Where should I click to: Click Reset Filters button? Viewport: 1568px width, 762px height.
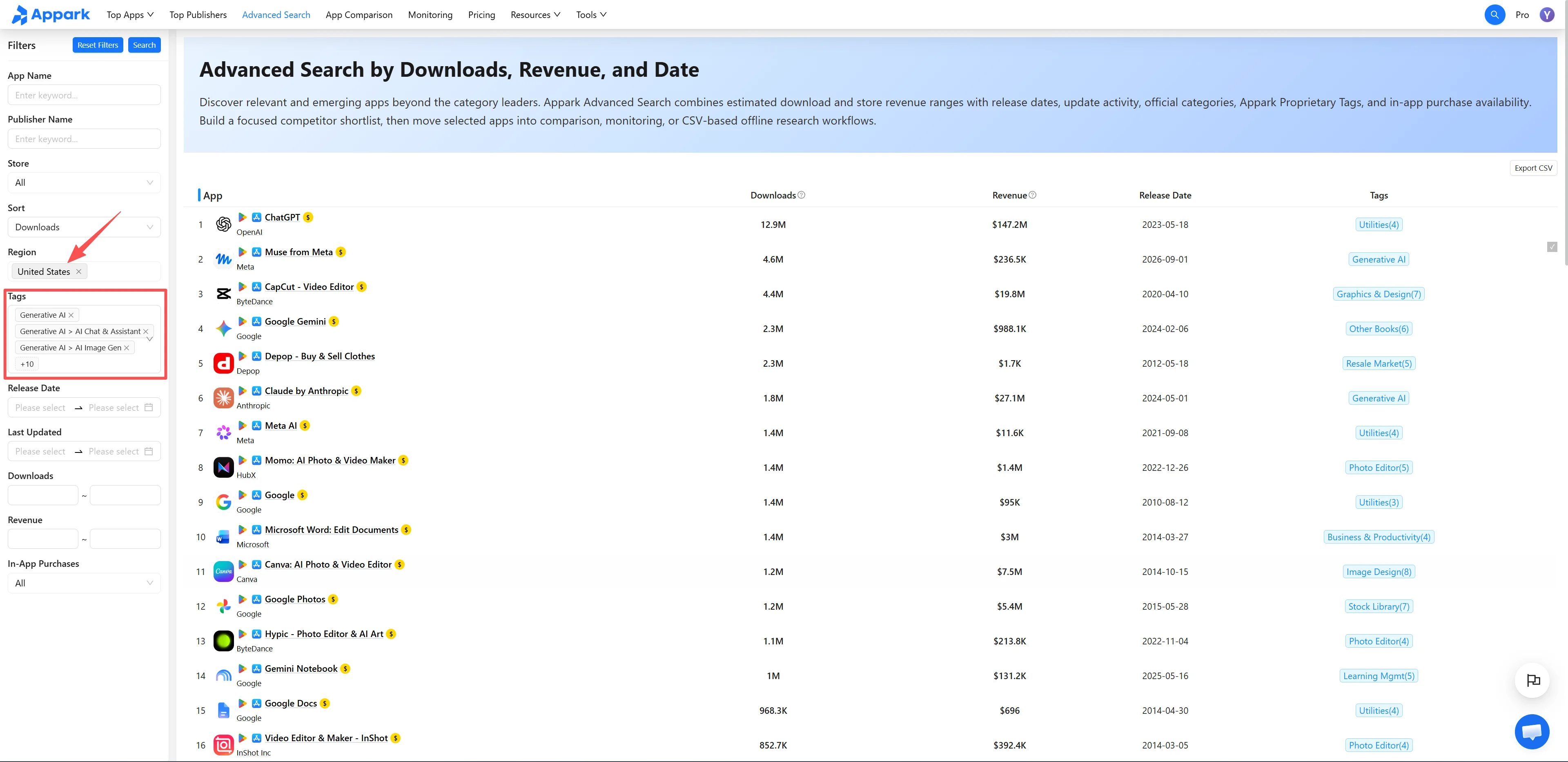[x=98, y=45]
